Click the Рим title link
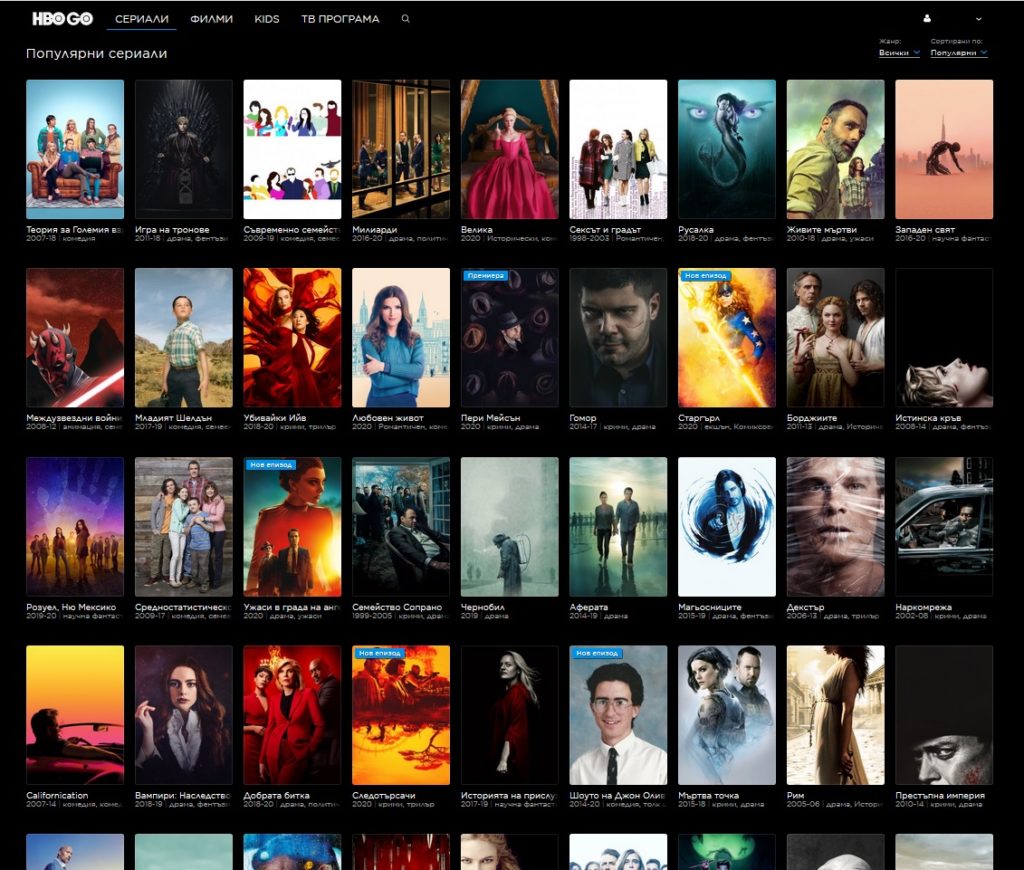Image resolution: width=1024 pixels, height=870 pixels. pos(795,796)
